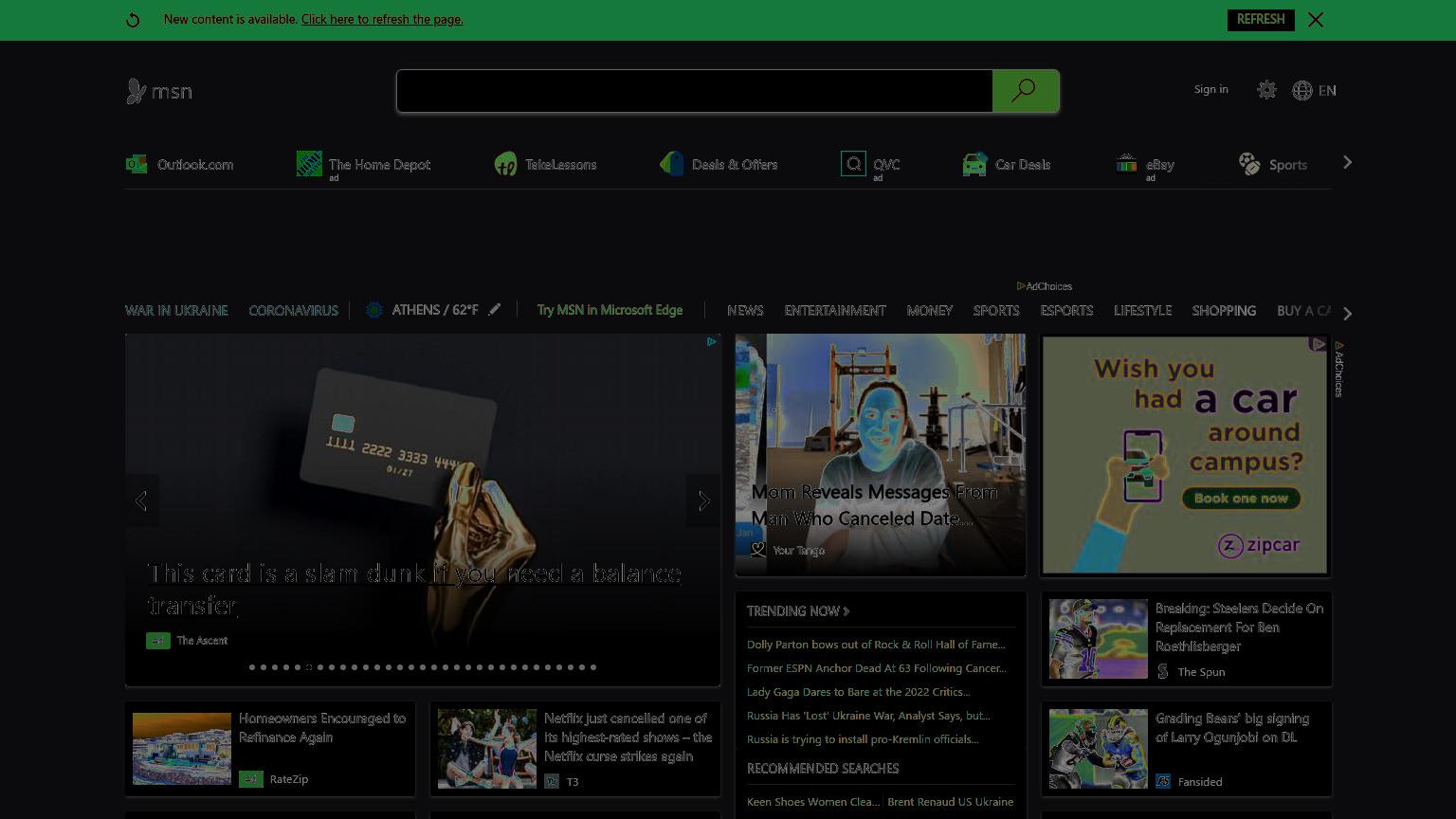Expand shortcuts row with right chevron
This screenshot has width=1456, height=819.
(1347, 163)
